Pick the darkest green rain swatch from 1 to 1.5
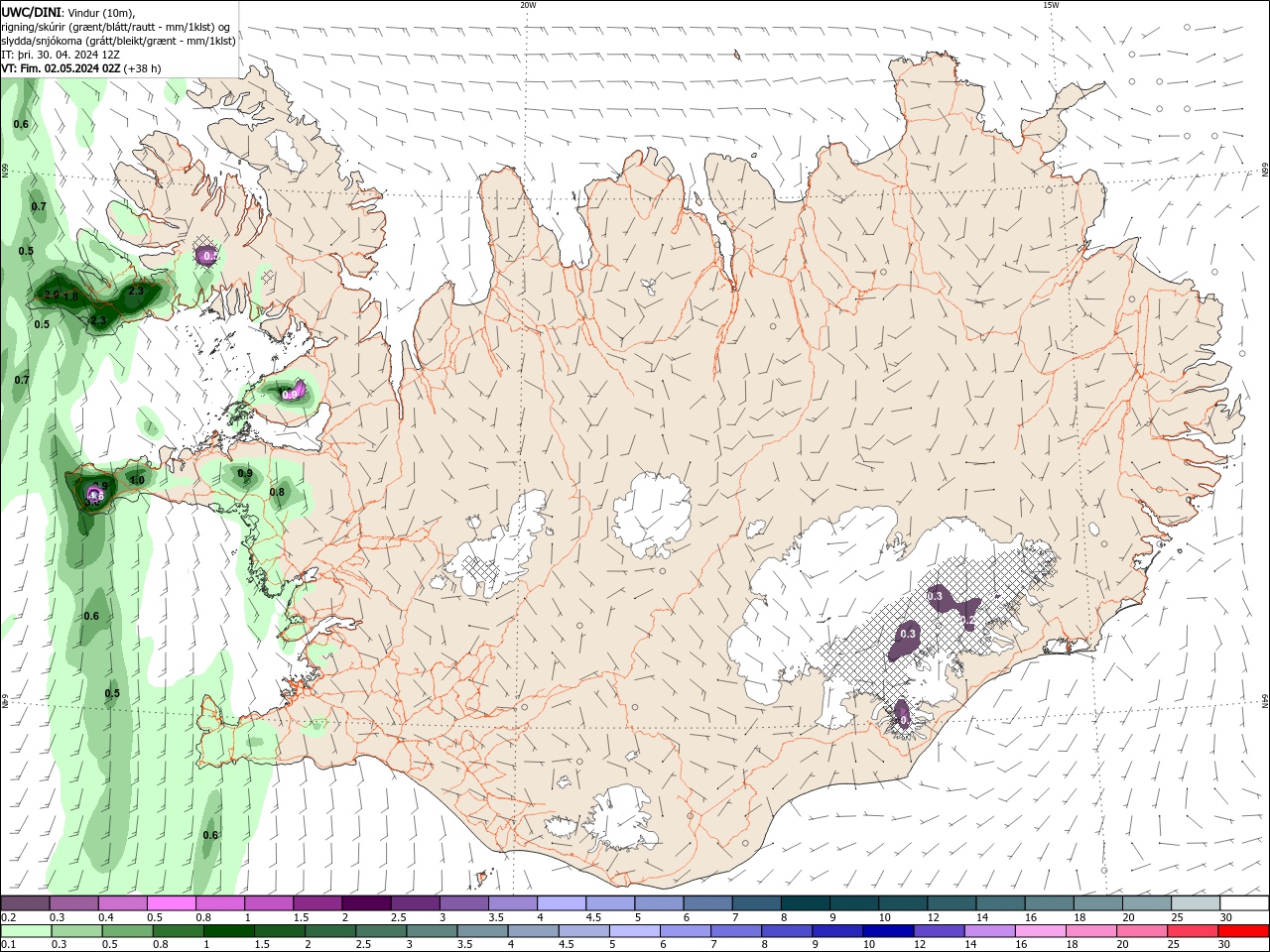Screen dimensions: 1270x952 (229, 931)
